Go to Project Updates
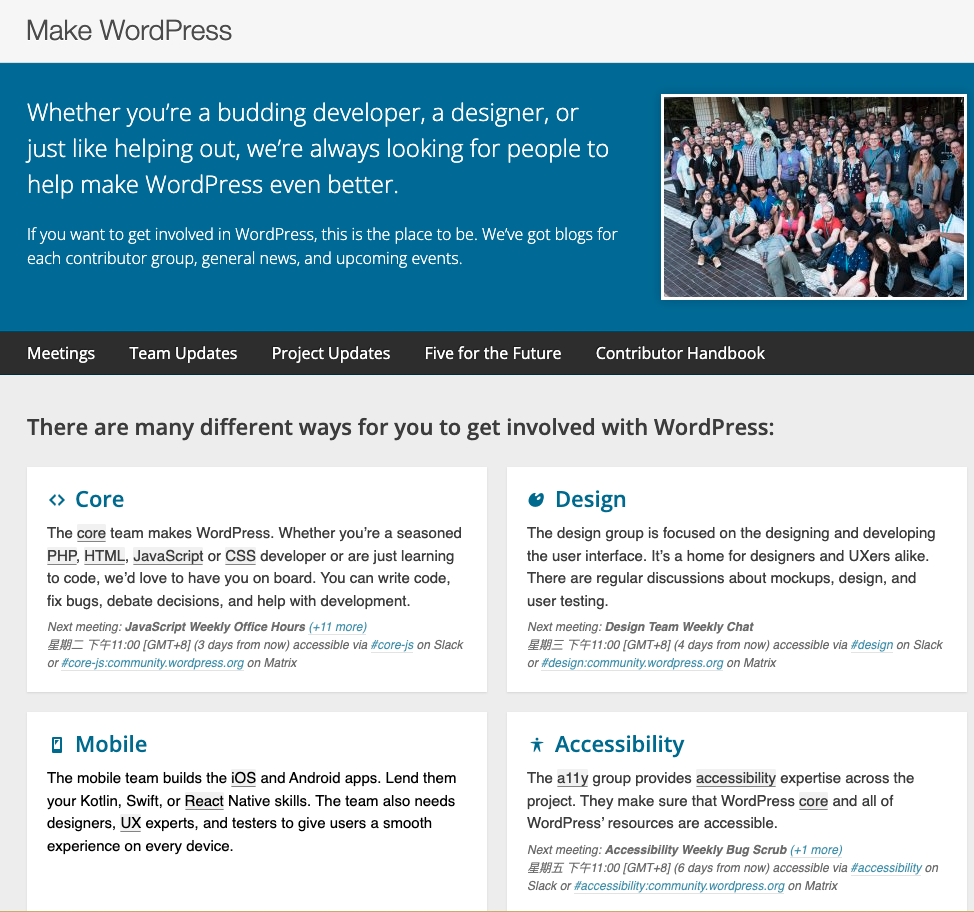 pyautogui.click(x=330, y=353)
